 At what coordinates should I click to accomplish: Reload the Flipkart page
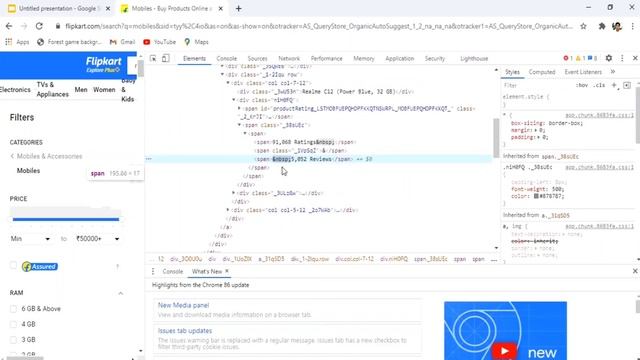39,26
